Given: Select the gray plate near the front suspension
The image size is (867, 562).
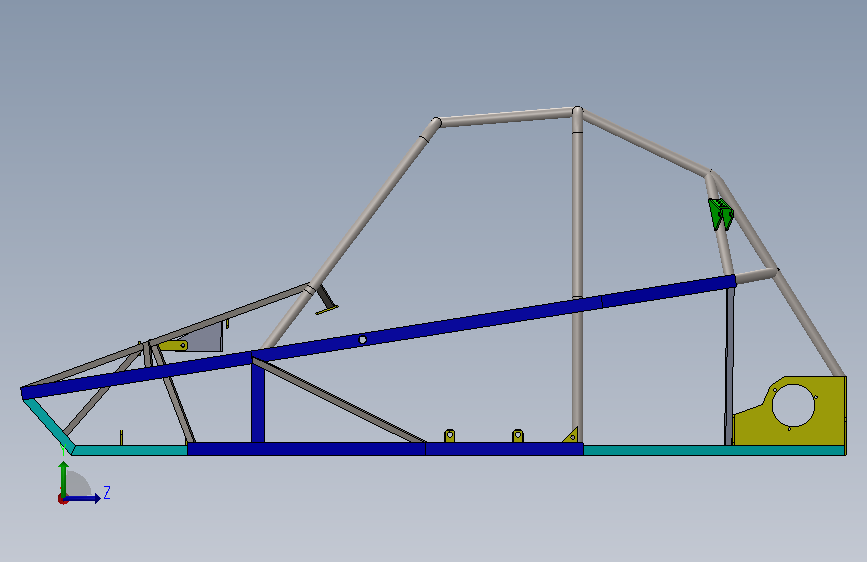Looking at the screenshot, I should [207, 339].
